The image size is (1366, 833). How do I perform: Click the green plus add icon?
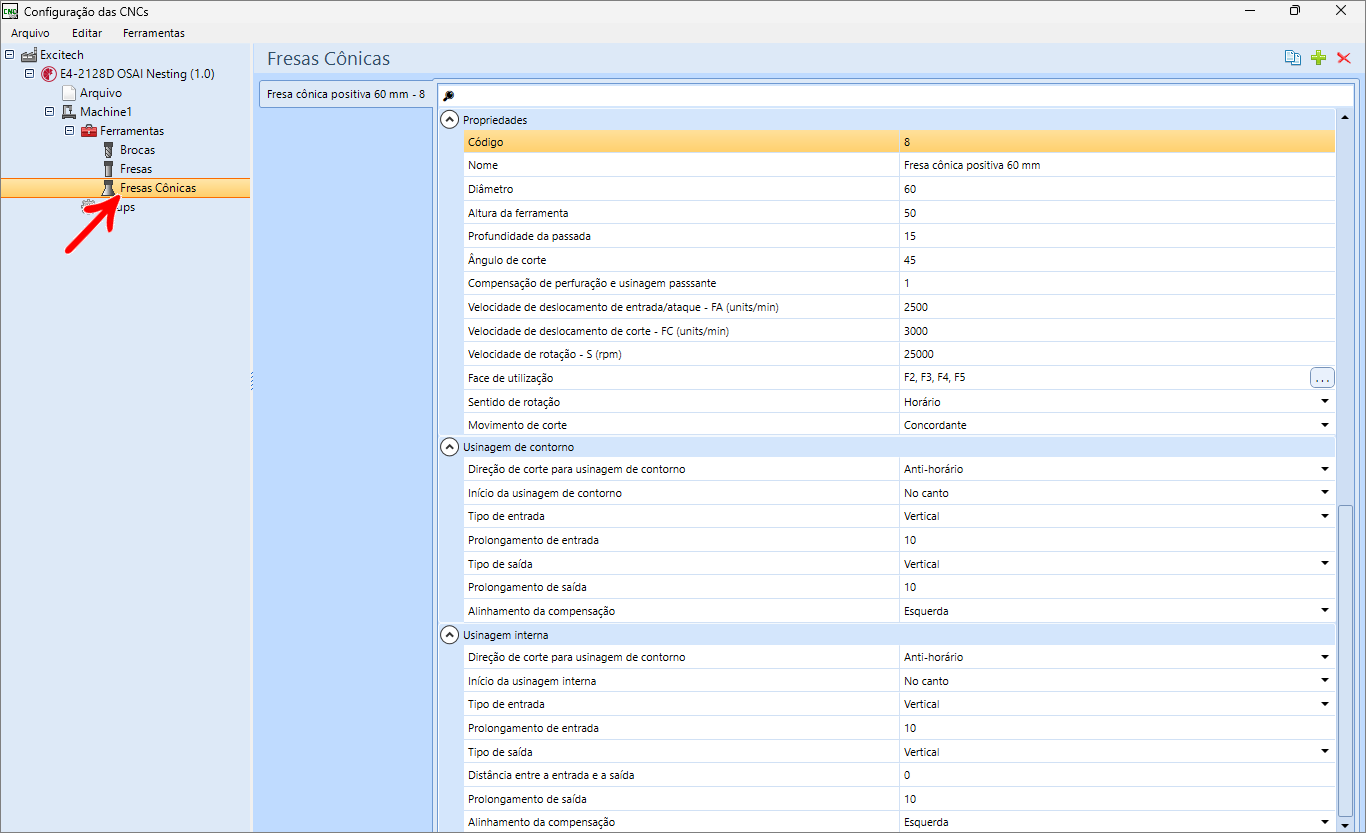[1319, 58]
